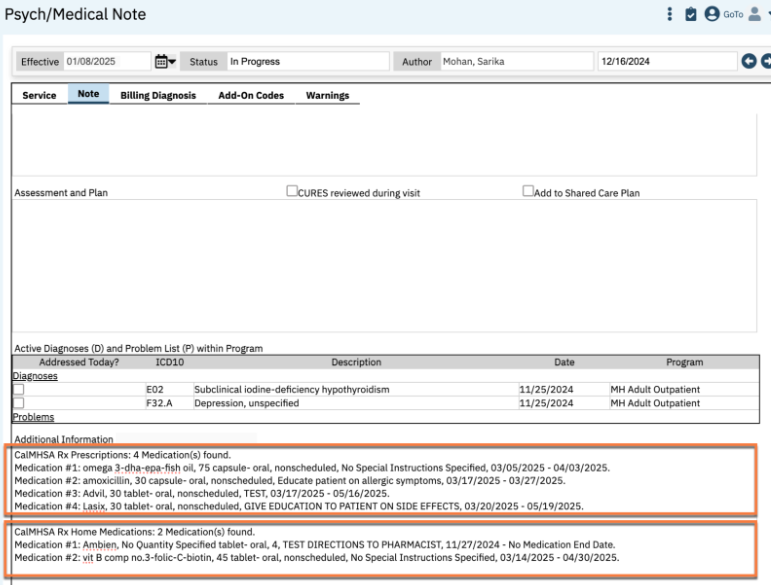Click the Problems section link
The height and width of the screenshot is (585, 771).
click(x=33, y=417)
